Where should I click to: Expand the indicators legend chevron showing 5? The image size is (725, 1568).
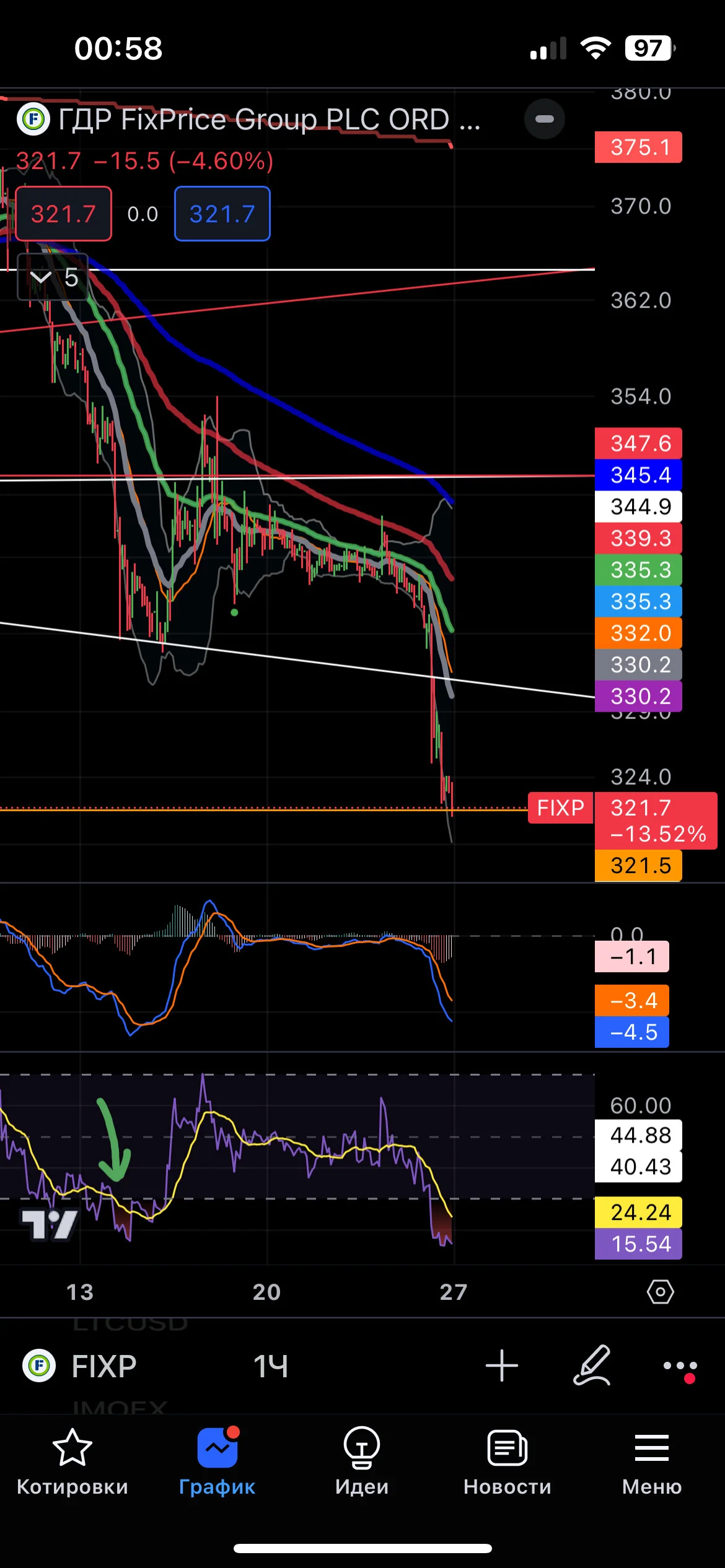pos(53,277)
